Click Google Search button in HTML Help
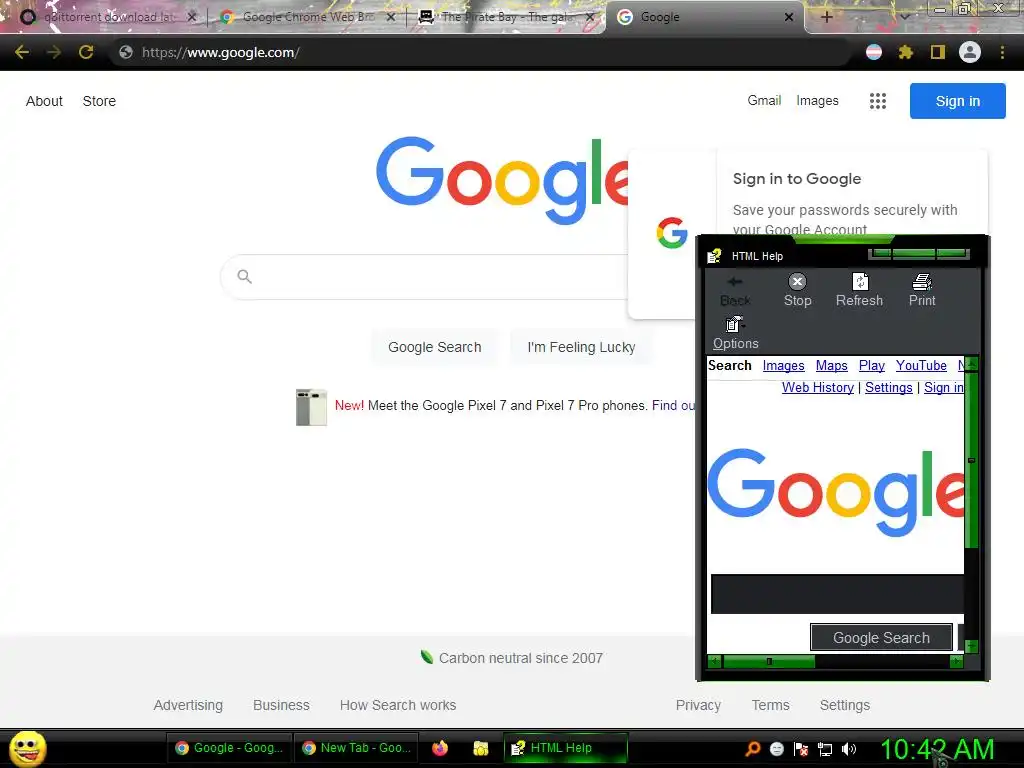The image size is (1024, 768). (881, 637)
